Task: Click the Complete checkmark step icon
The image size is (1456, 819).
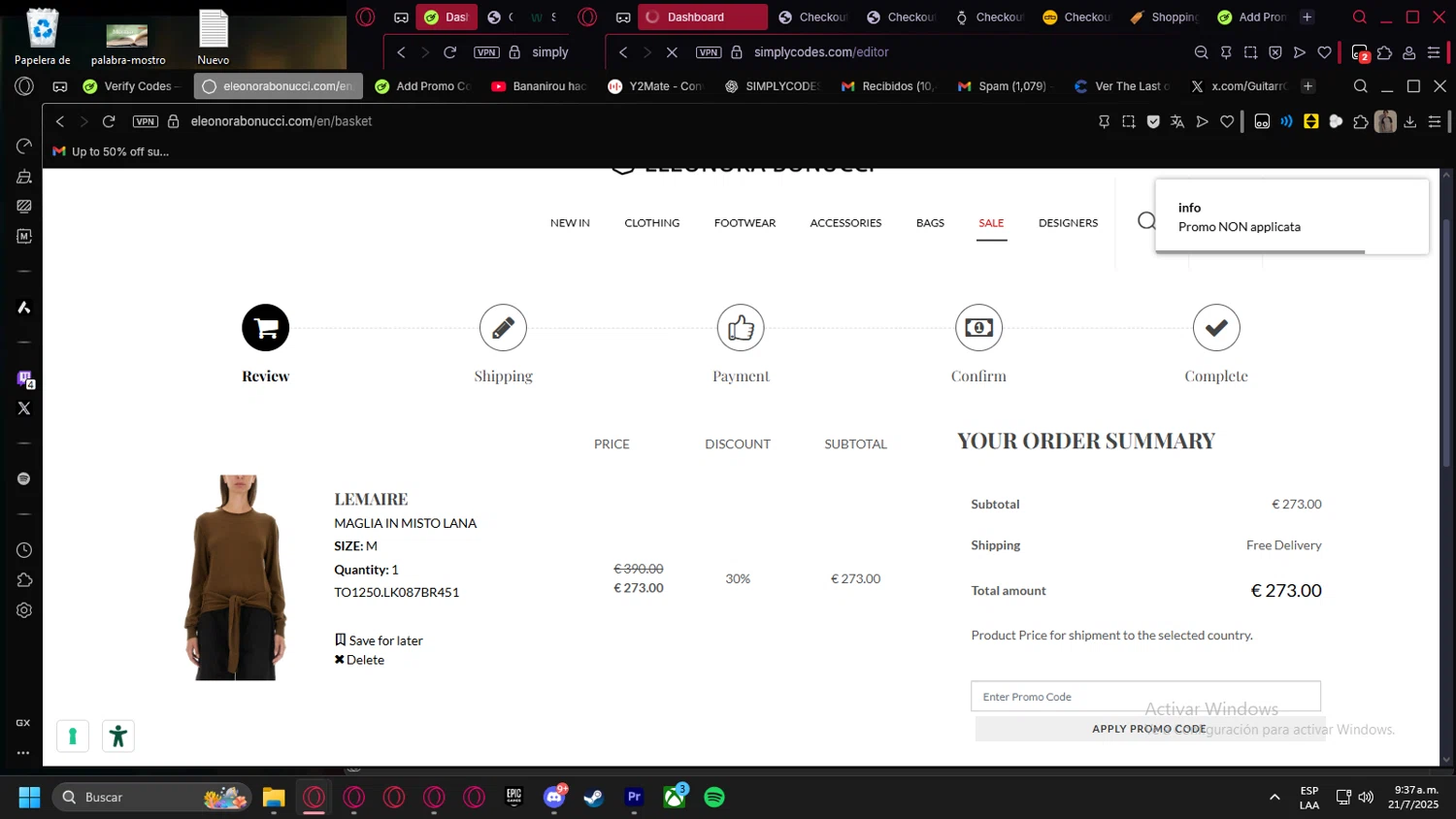Action: pos(1216,328)
